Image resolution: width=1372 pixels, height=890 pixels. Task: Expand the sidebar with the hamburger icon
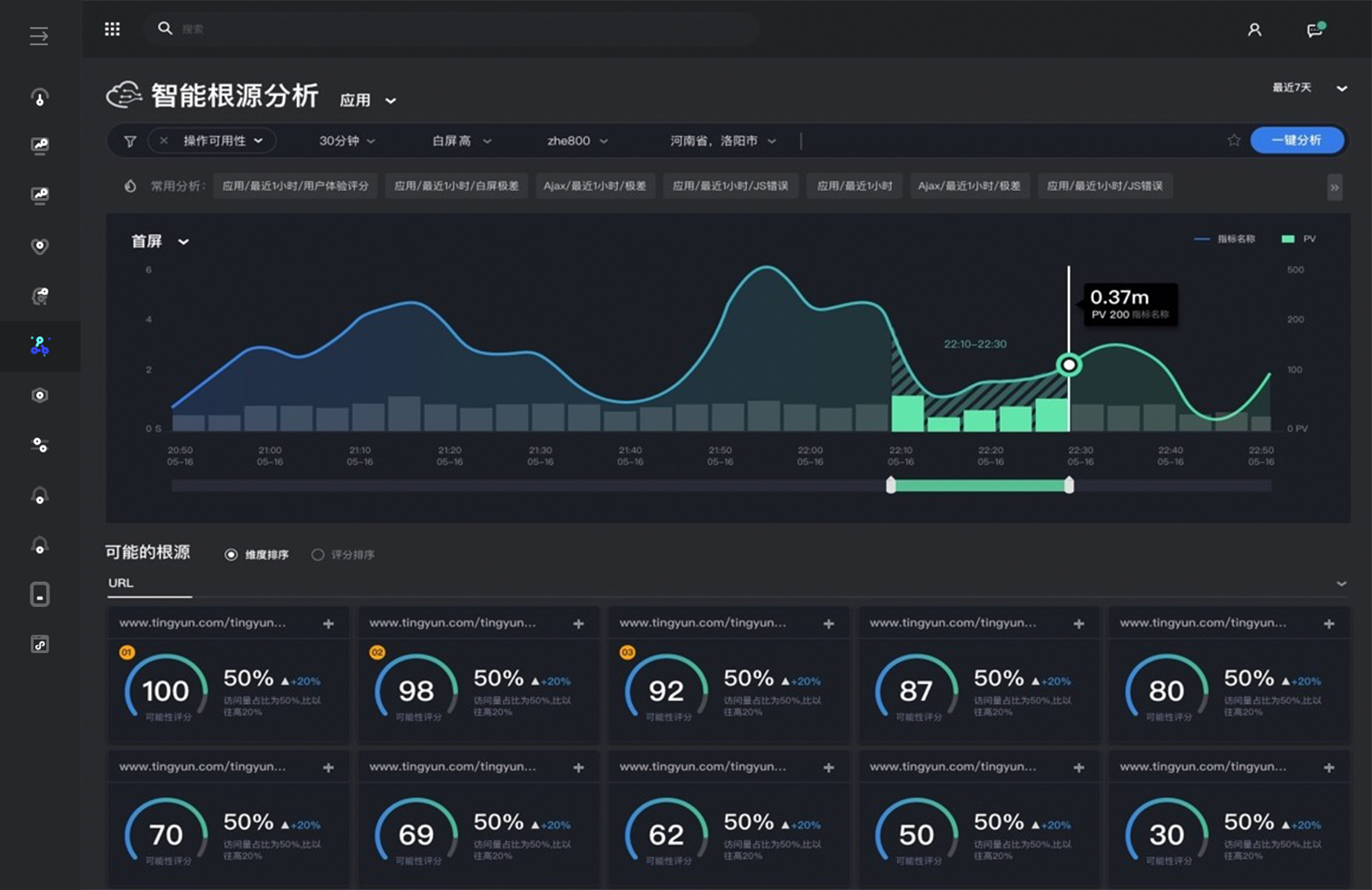(39, 36)
